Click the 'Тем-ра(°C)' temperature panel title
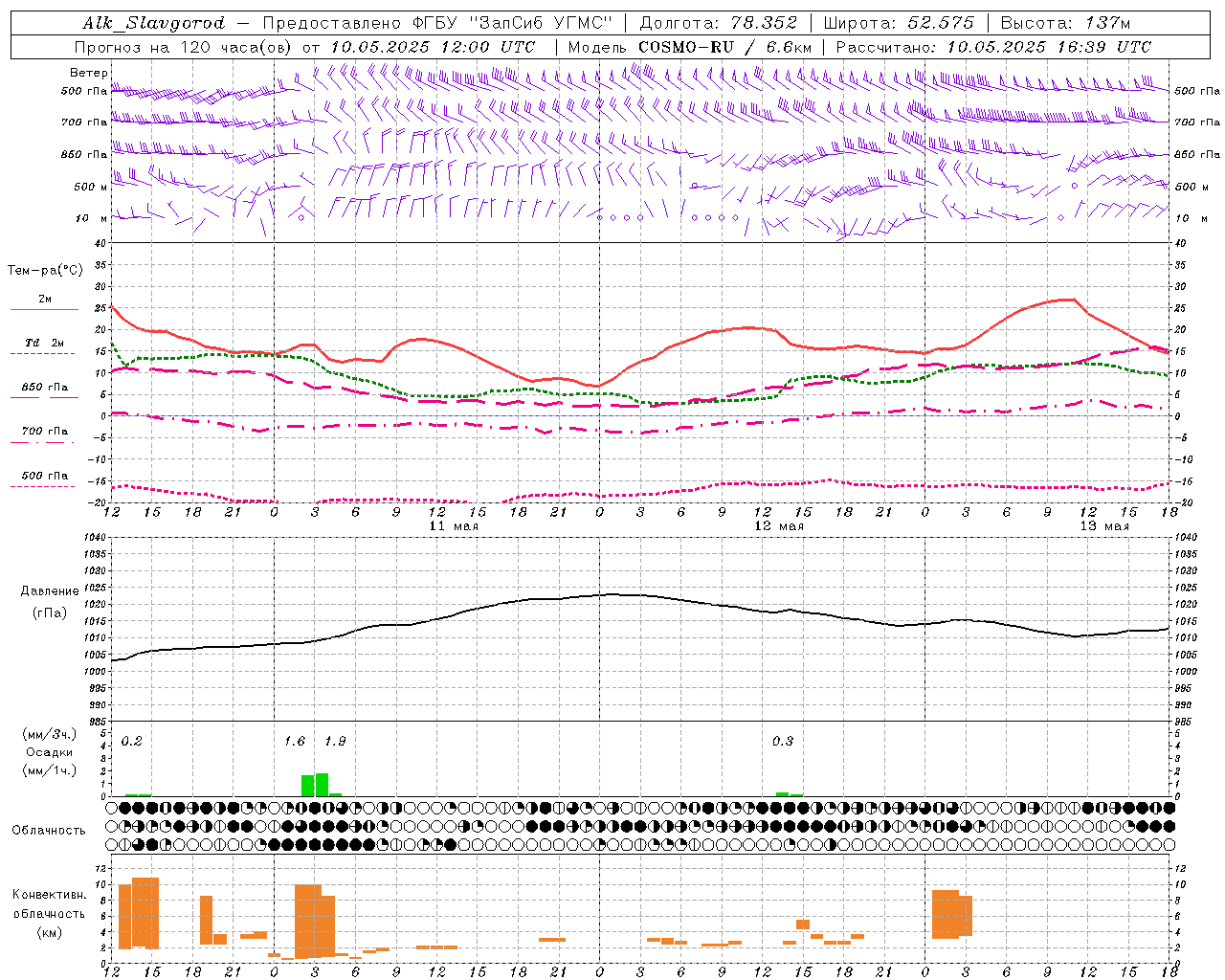This screenshot has height=980, width=1225. click(44, 271)
